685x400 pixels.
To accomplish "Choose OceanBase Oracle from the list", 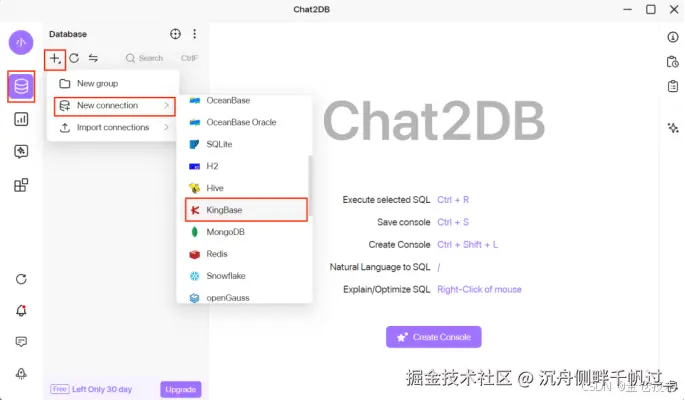I will (x=246, y=122).
